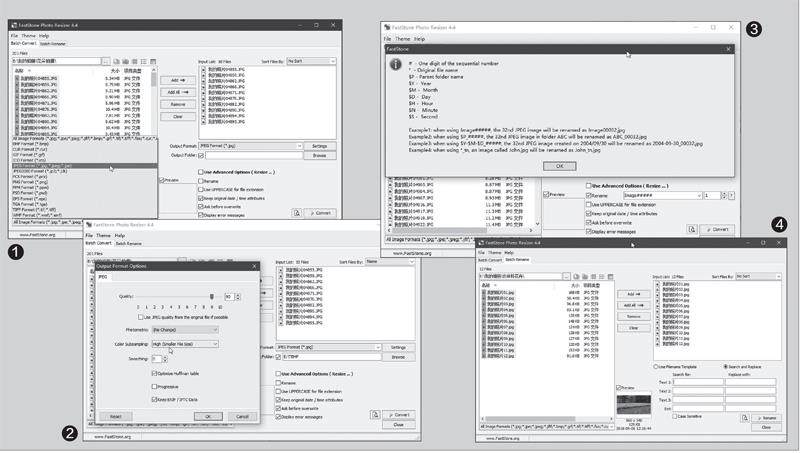This screenshot has width=800, height=453.
Task: Open the file-type filter dropdown in window 4
Action: coord(547,426)
